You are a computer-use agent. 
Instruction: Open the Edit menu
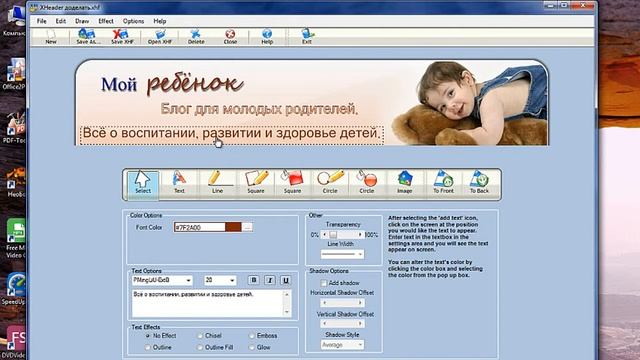[x=61, y=21]
